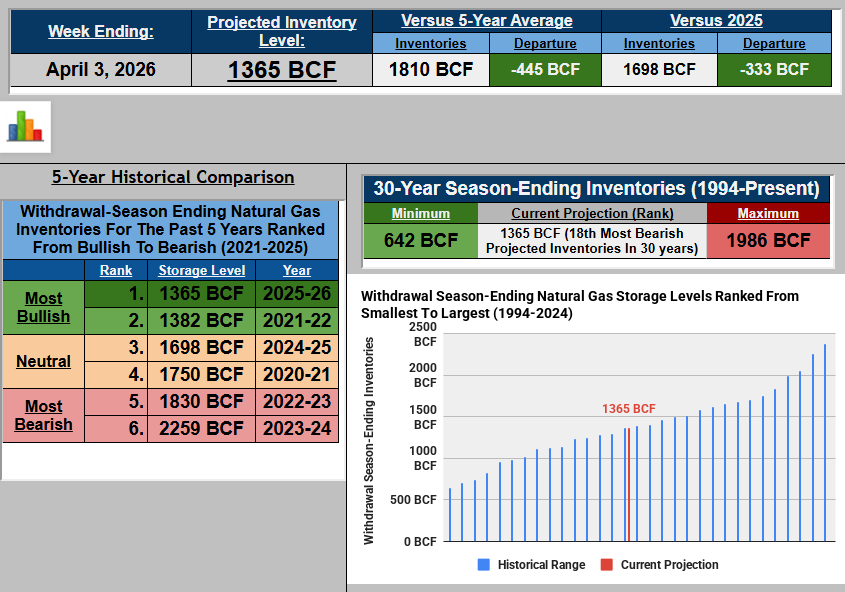Image resolution: width=845 pixels, height=592 pixels.
Task: Click the Week Ending header link
Action: pos(101,31)
